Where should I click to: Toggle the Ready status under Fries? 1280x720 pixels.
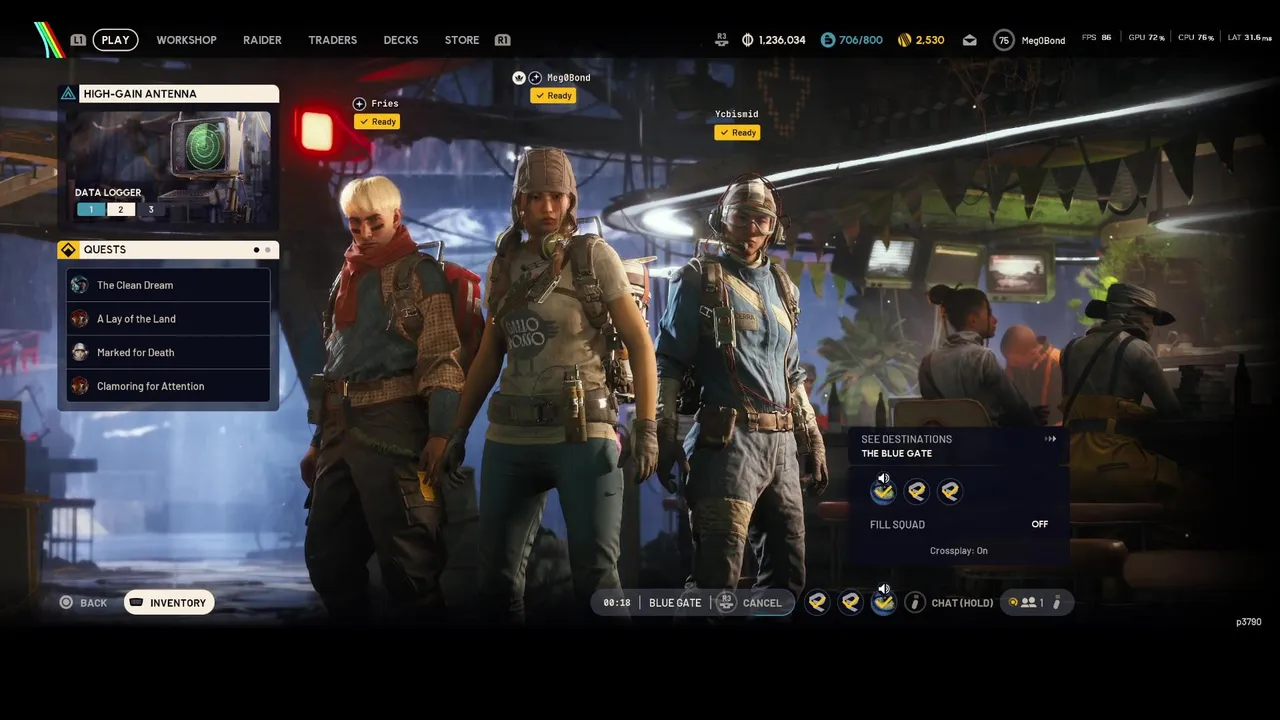pyautogui.click(x=377, y=122)
